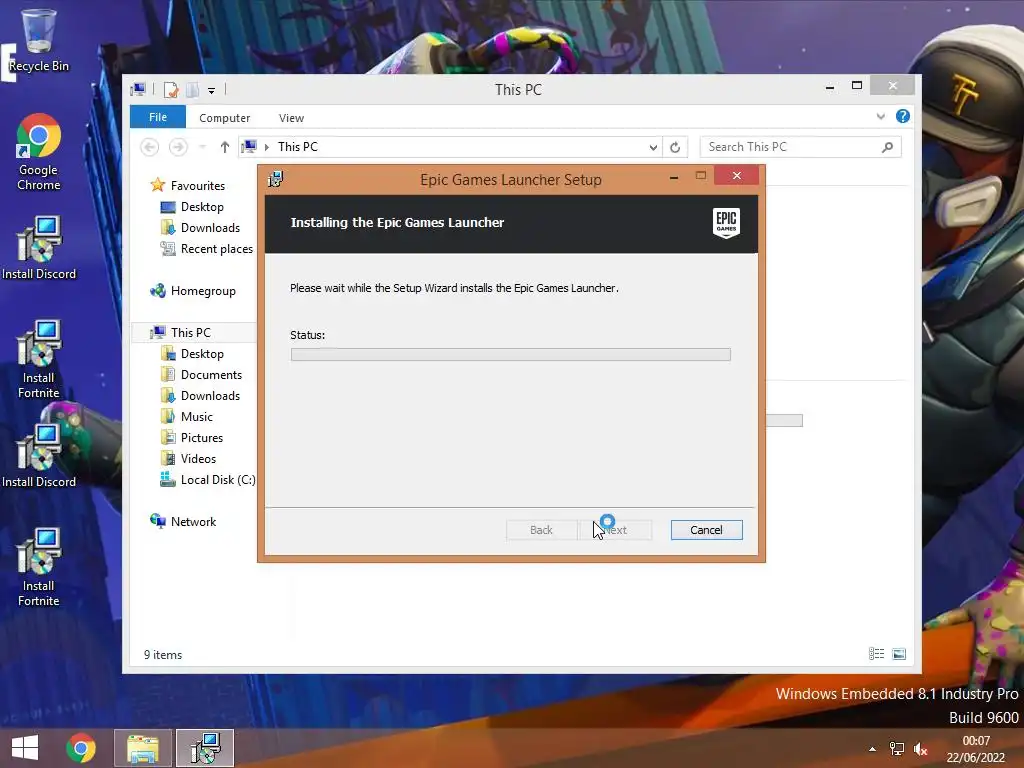Select the Install Fortnite icon above the lower Install Discord
This screenshot has width=1024, height=768.
point(39,359)
